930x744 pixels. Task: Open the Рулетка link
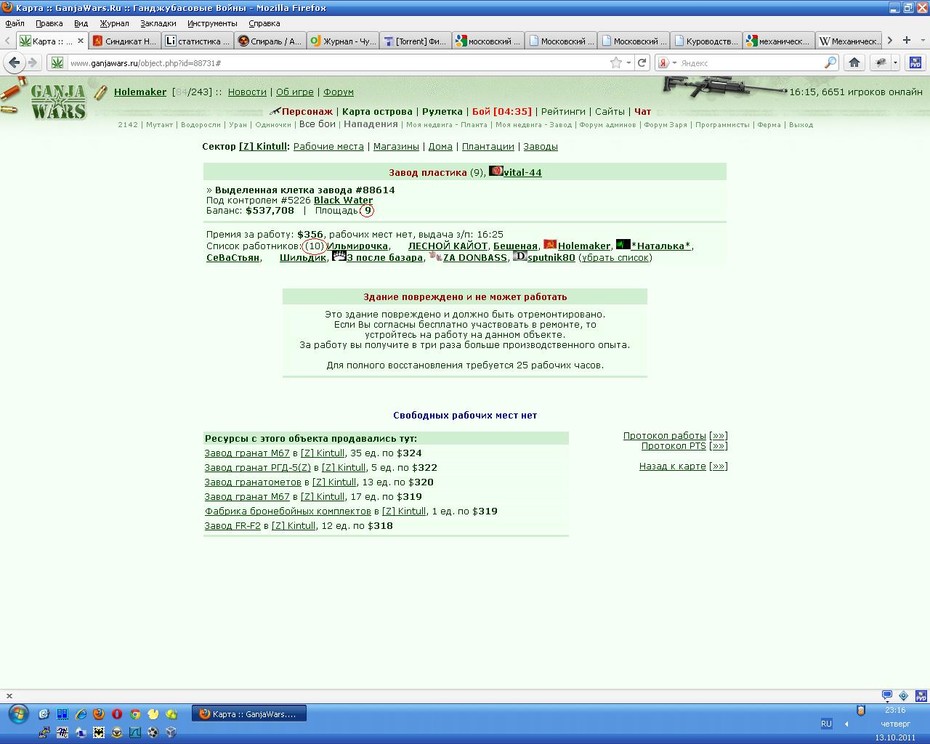(x=442, y=112)
